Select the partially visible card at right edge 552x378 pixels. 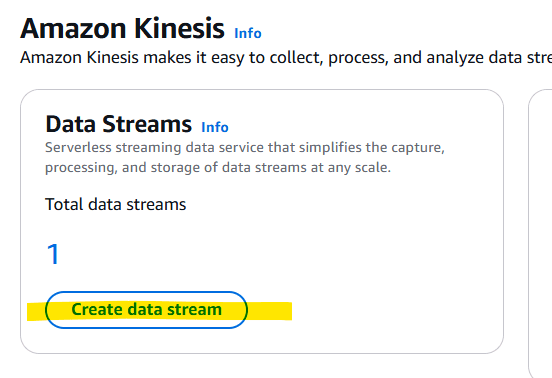coord(540,234)
